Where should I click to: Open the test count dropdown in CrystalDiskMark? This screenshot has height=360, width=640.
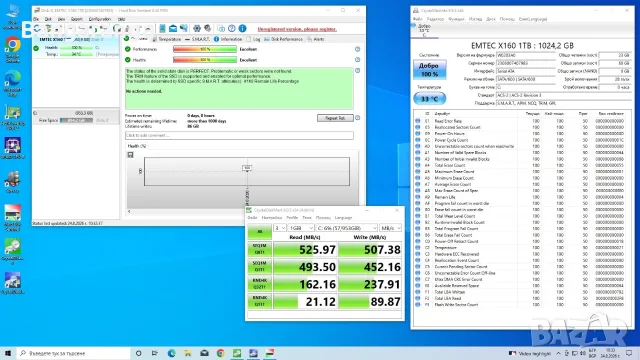pos(280,228)
